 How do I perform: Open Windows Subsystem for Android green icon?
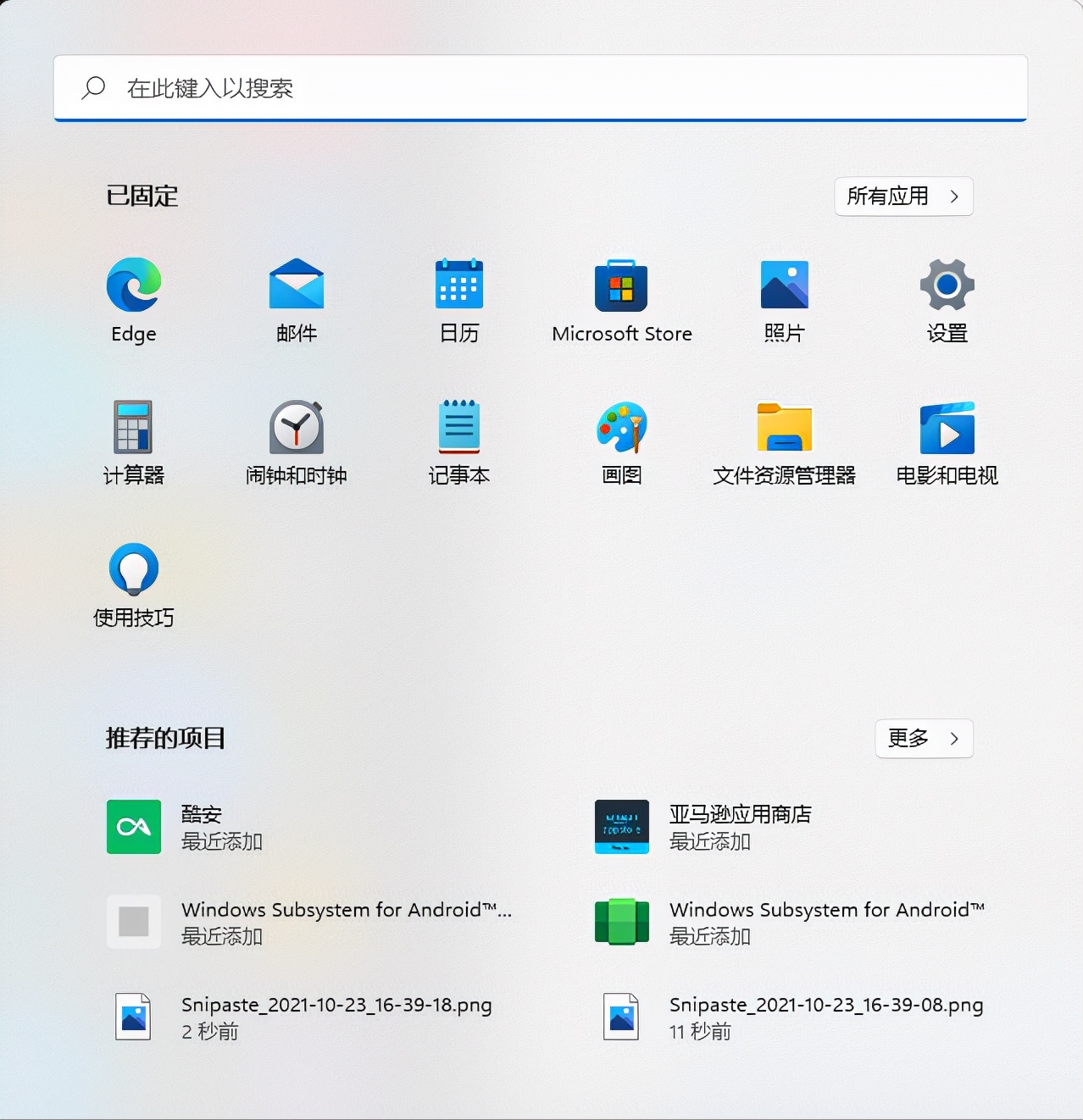pos(622,922)
